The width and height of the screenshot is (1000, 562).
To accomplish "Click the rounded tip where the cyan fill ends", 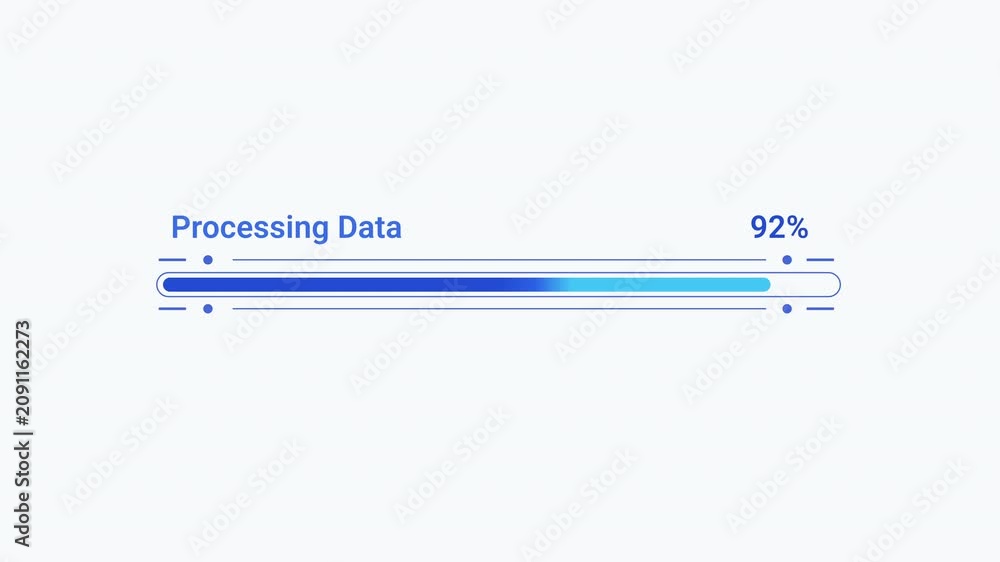I will coord(765,285).
